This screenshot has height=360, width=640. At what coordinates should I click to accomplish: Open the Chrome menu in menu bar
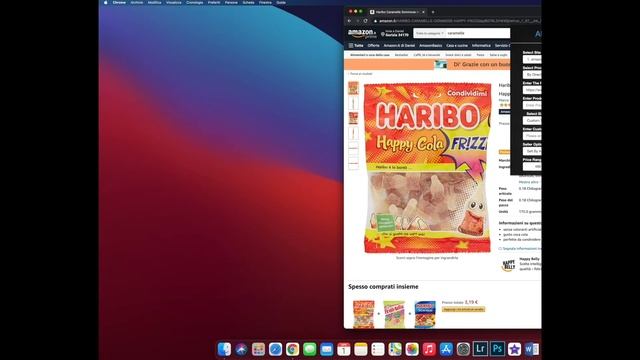coord(119,2)
